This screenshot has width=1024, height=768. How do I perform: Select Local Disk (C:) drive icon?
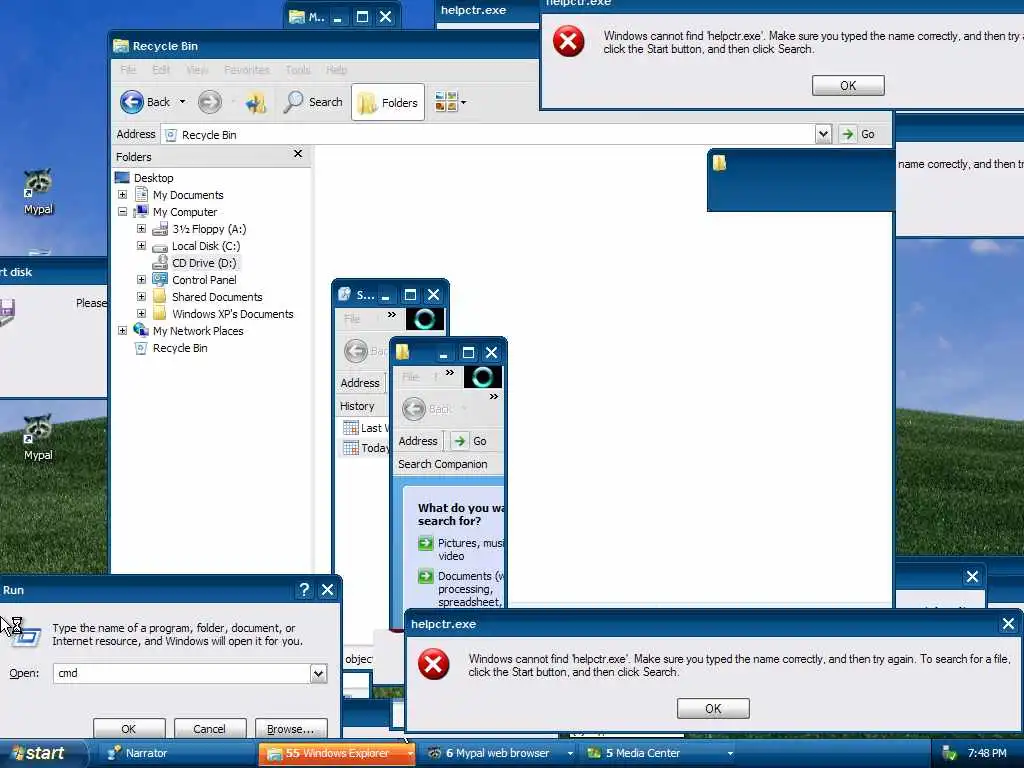coord(160,246)
